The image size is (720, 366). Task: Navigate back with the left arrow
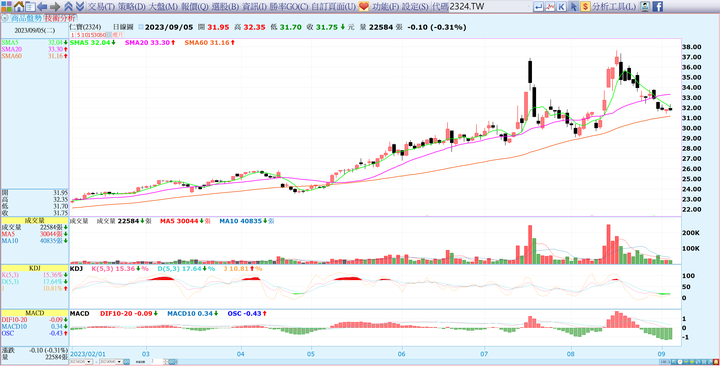[x=42, y=6]
